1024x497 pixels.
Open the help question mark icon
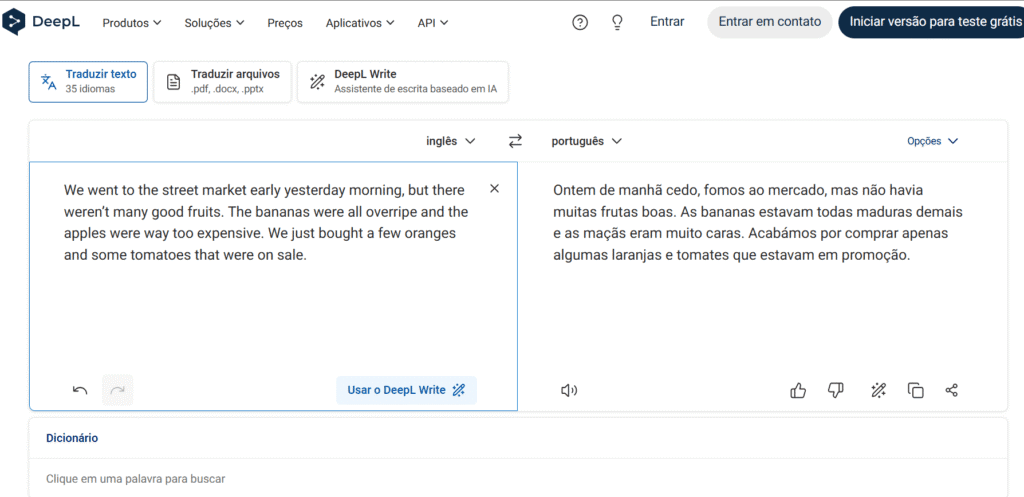(x=580, y=22)
